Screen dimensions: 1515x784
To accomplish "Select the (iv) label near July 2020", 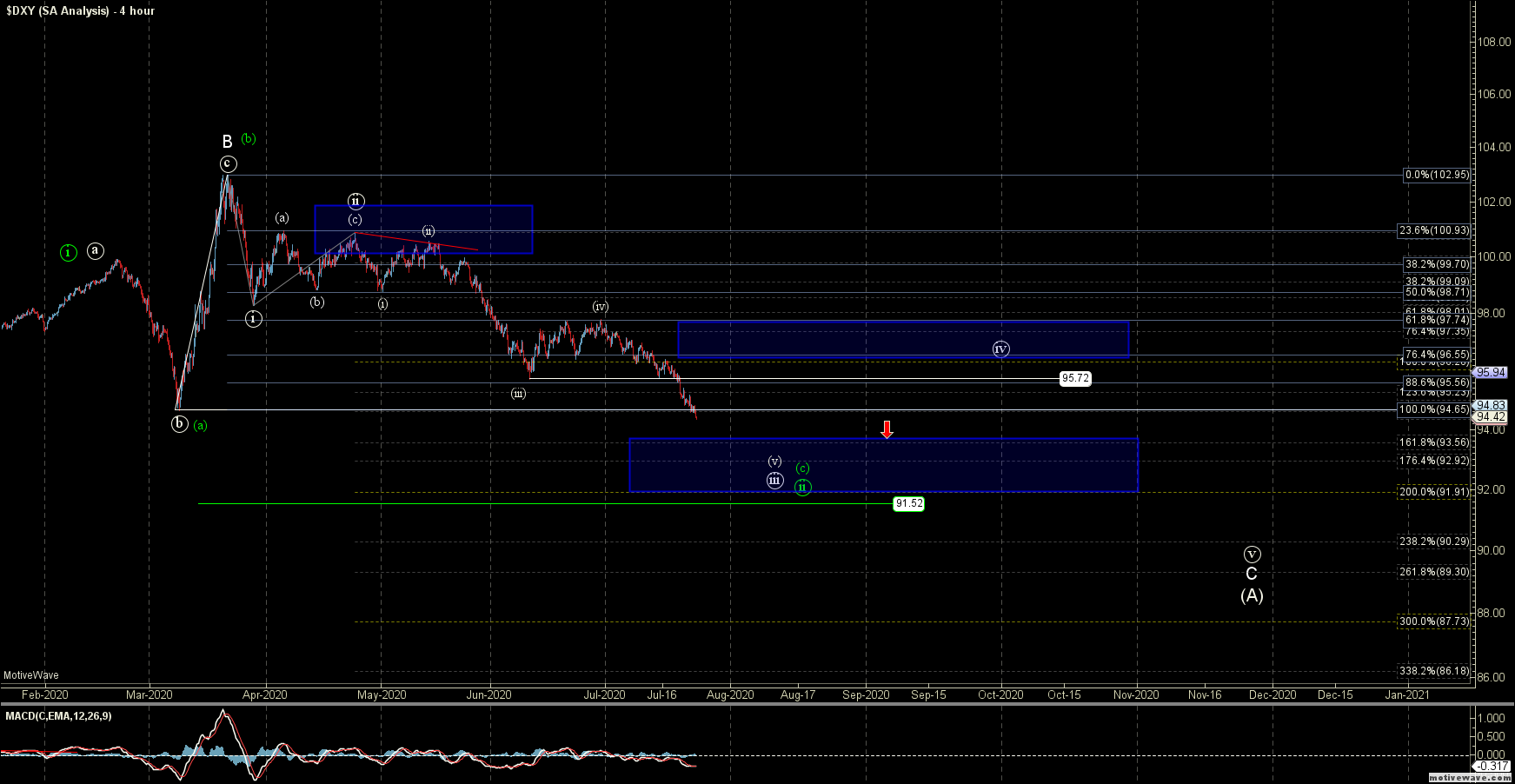I will click(x=600, y=307).
